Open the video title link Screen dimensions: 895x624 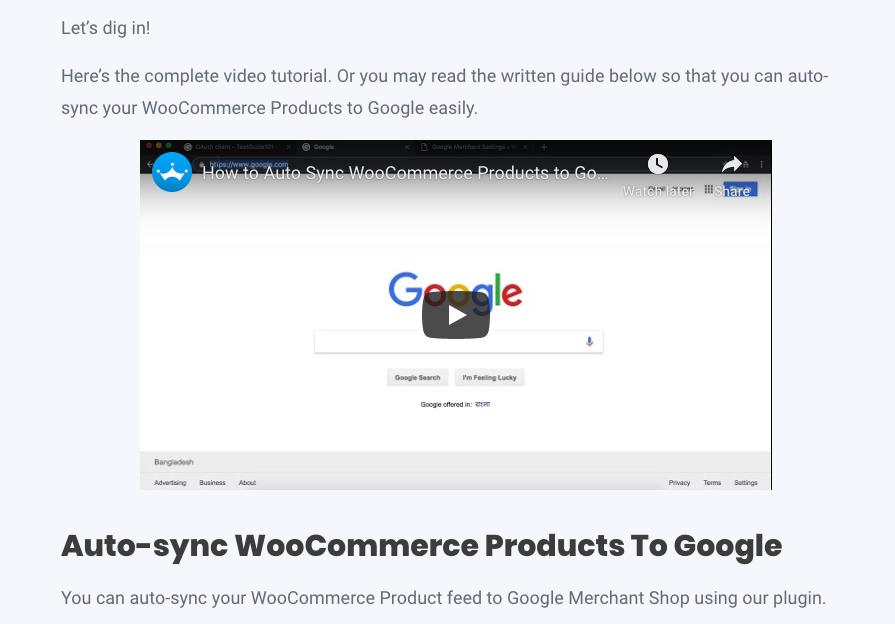(x=405, y=173)
